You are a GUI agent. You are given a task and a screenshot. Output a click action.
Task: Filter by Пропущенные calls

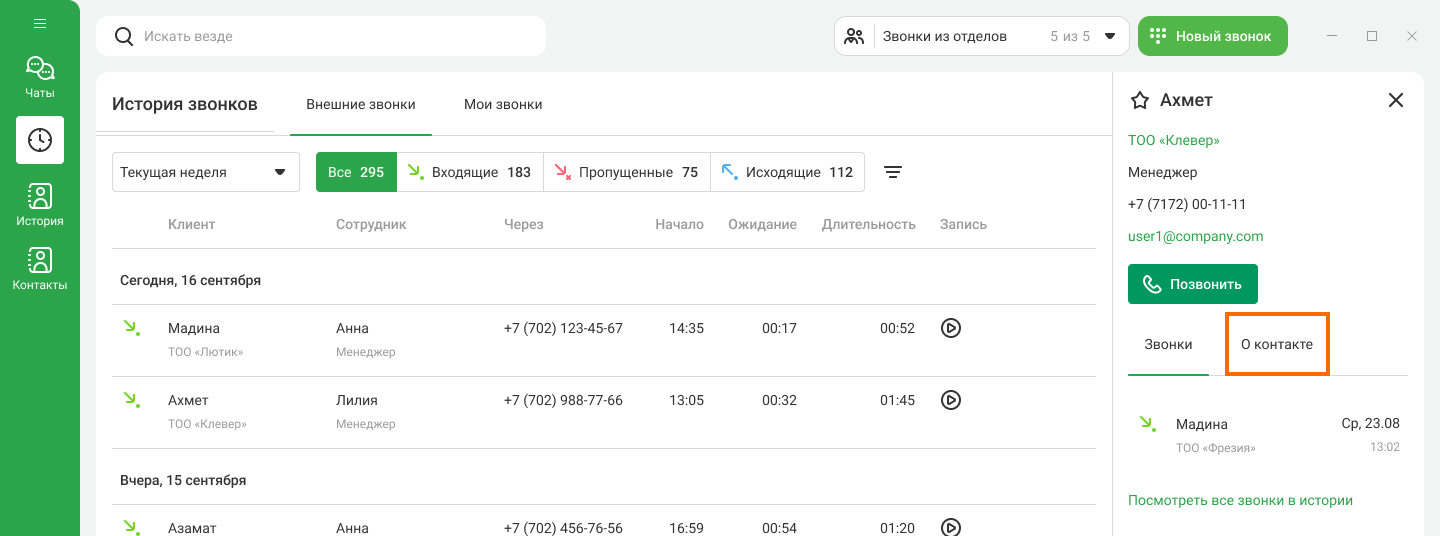[x=626, y=172]
